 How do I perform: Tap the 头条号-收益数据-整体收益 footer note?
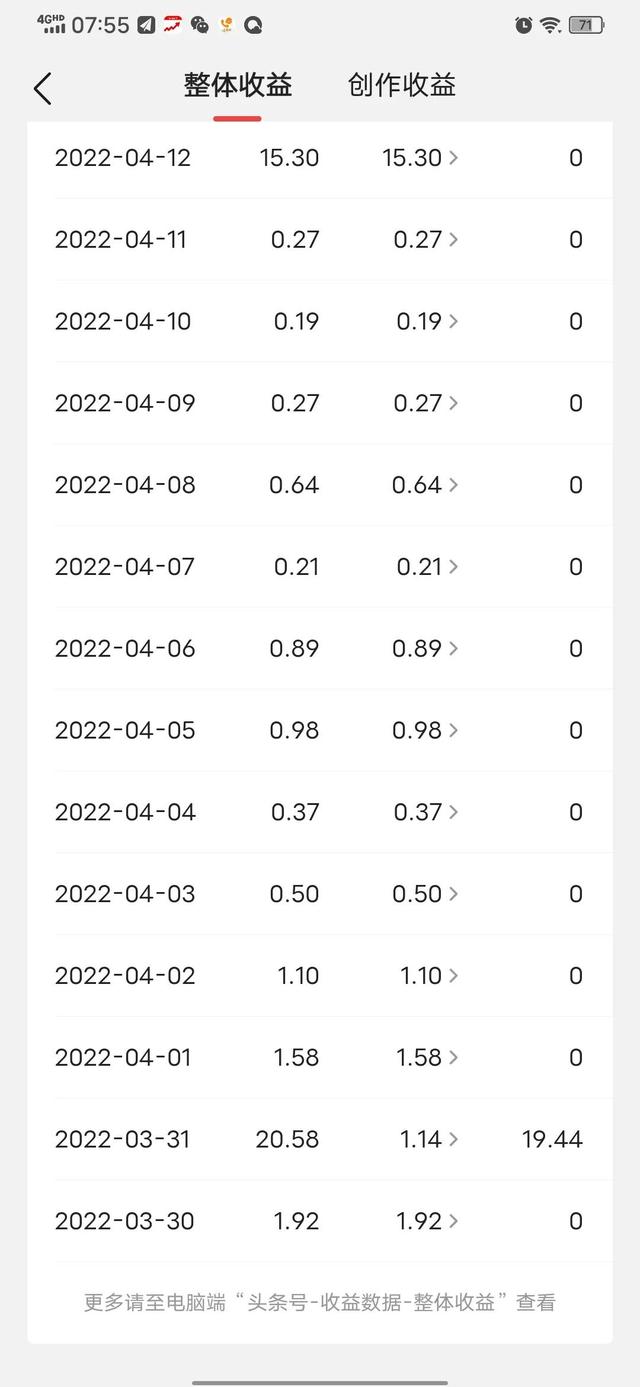[x=319, y=1302]
